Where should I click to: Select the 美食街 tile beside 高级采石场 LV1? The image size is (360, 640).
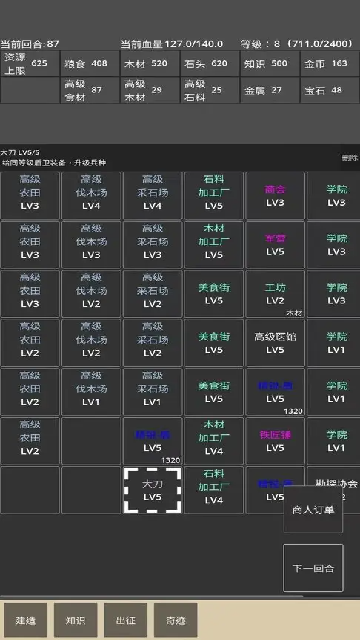click(x=213, y=392)
